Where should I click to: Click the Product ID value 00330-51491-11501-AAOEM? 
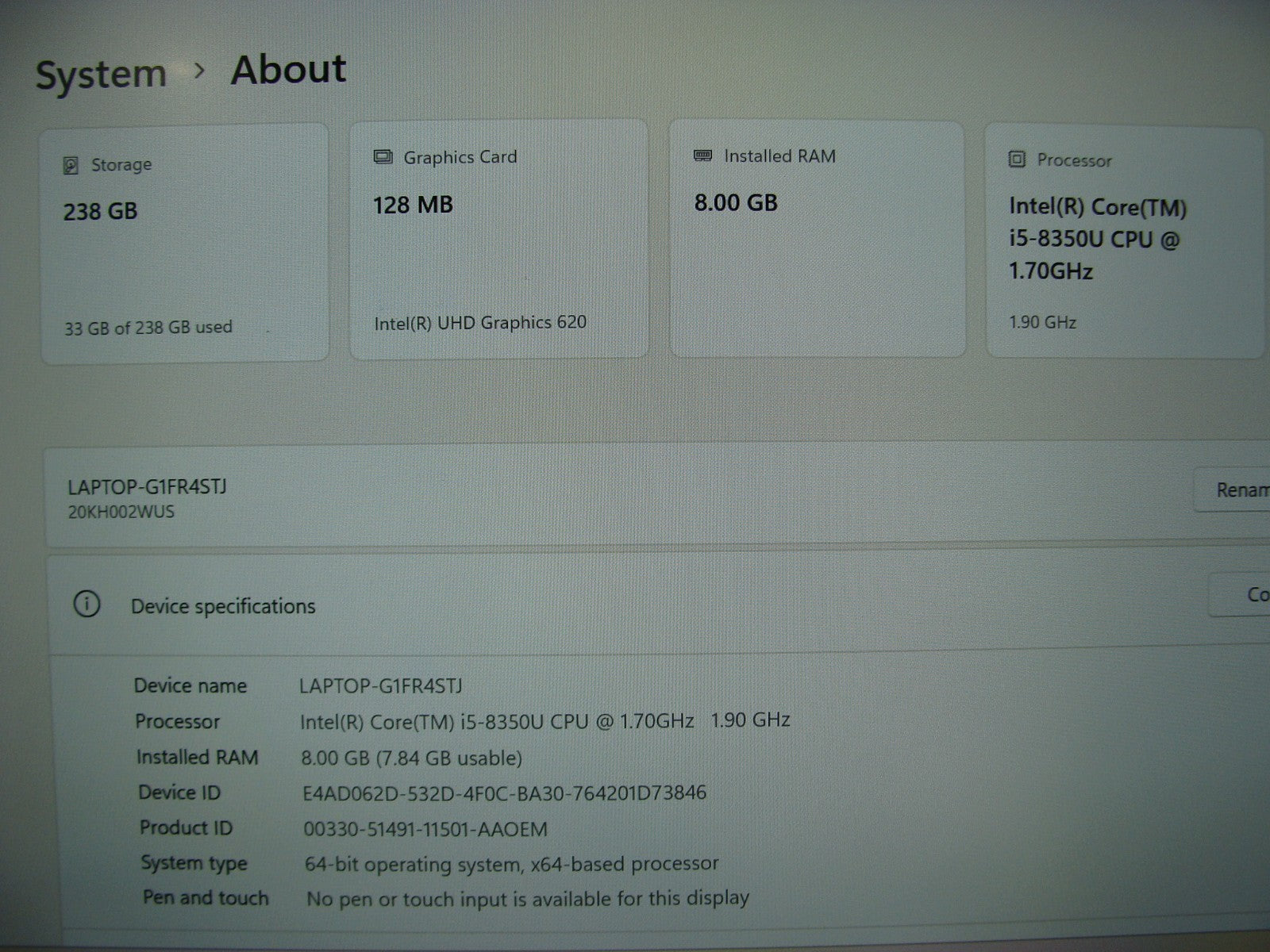tap(425, 829)
